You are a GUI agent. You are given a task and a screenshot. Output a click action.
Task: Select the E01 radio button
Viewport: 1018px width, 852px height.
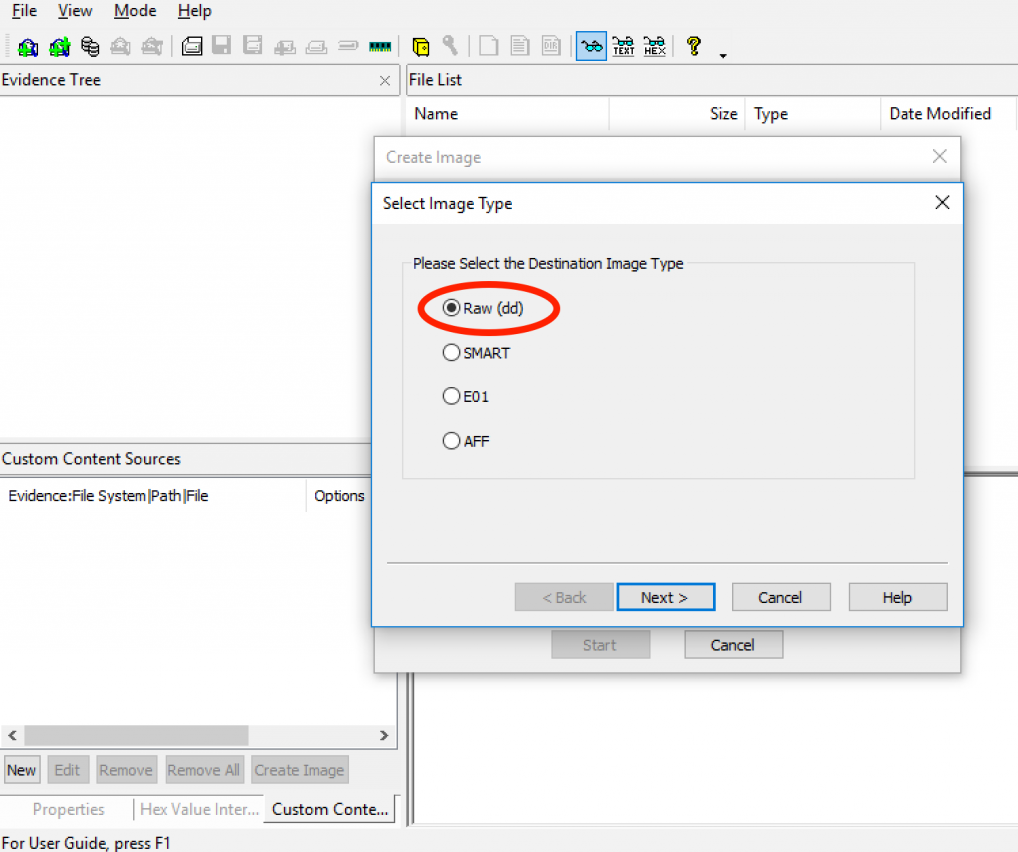pyautogui.click(x=451, y=397)
